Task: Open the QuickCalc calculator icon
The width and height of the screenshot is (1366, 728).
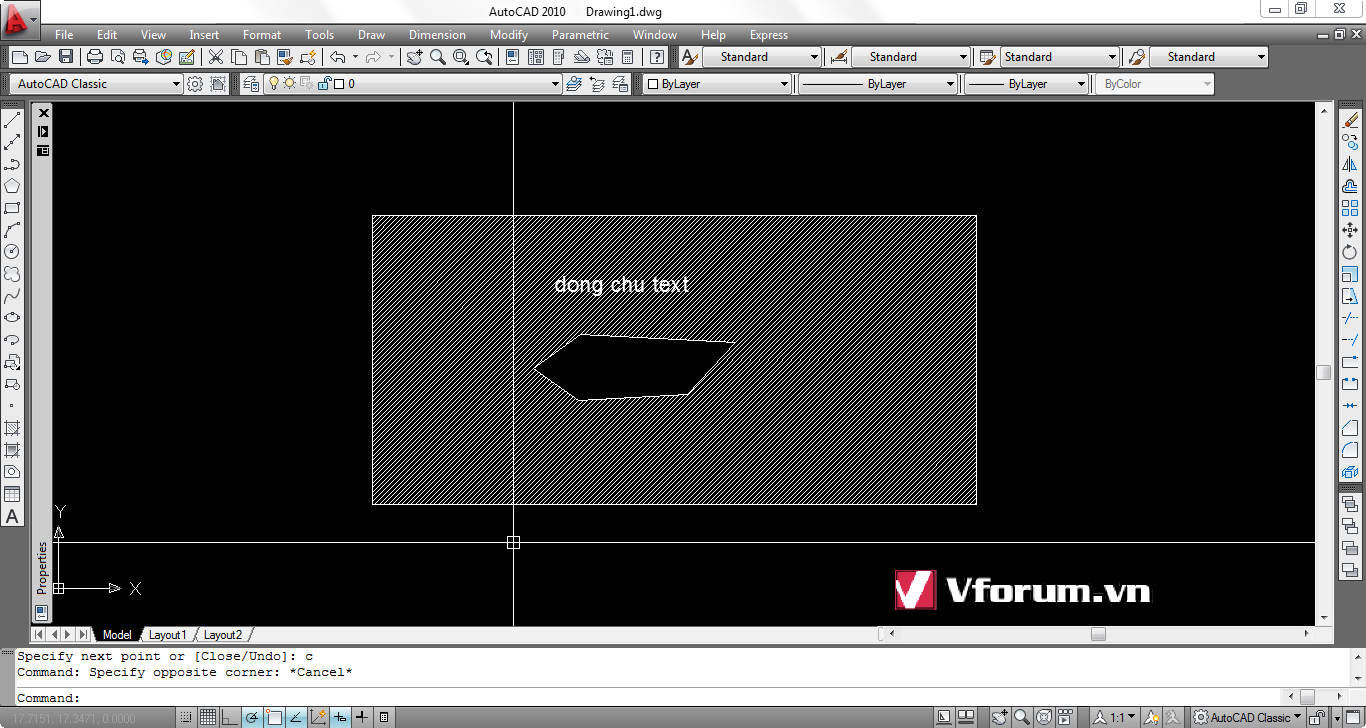Action: (629, 57)
